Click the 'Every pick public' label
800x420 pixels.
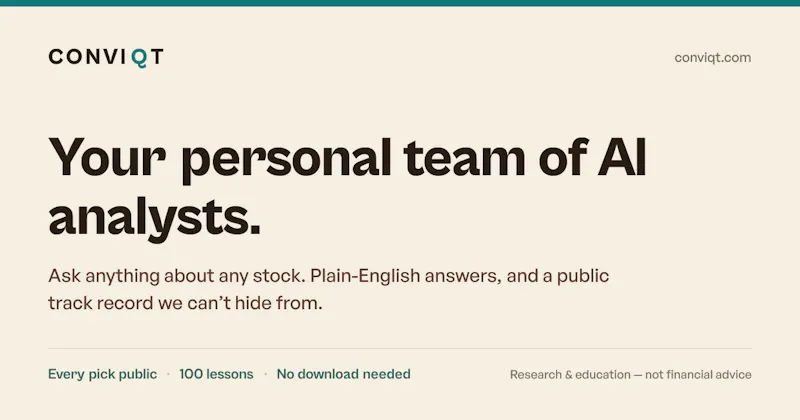tap(102, 374)
